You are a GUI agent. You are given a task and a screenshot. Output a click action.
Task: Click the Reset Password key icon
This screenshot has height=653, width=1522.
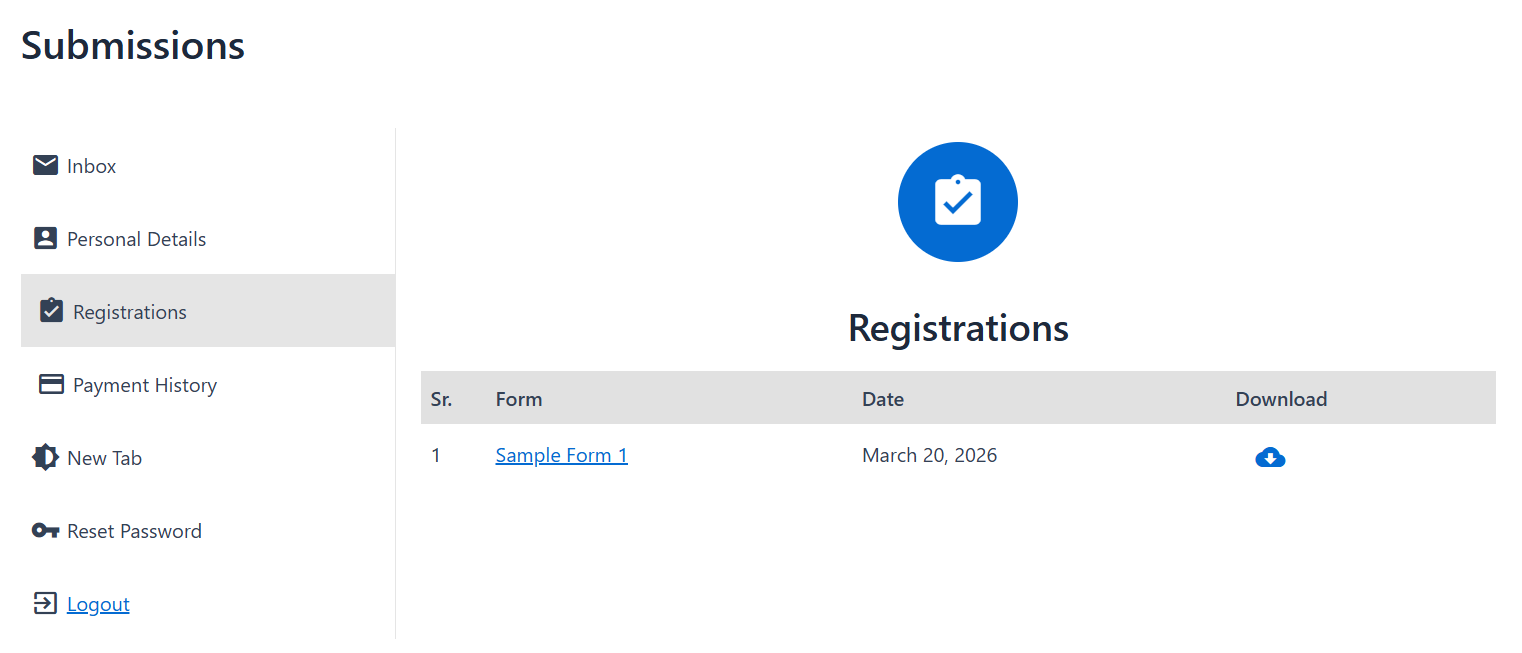coord(45,530)
